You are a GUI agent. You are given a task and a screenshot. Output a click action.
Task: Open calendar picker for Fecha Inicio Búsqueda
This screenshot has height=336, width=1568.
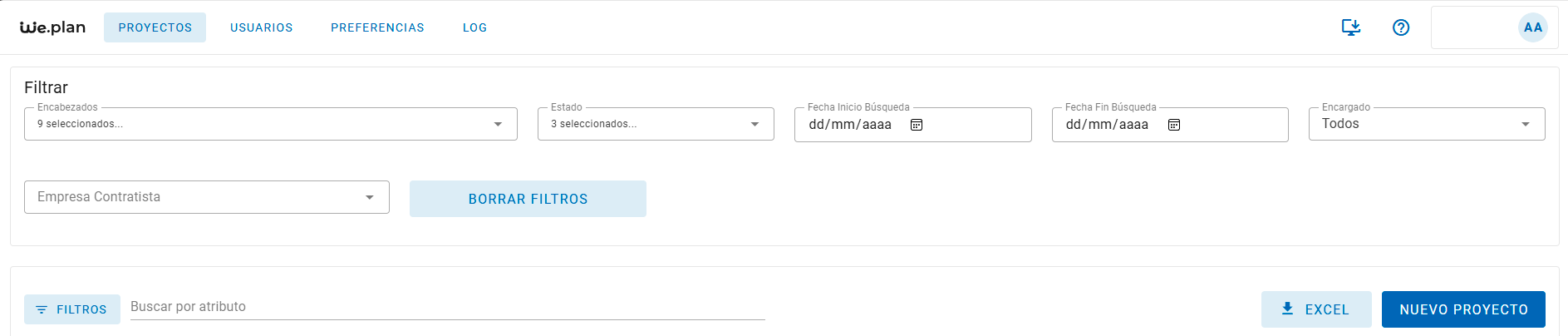click(917, 125)
